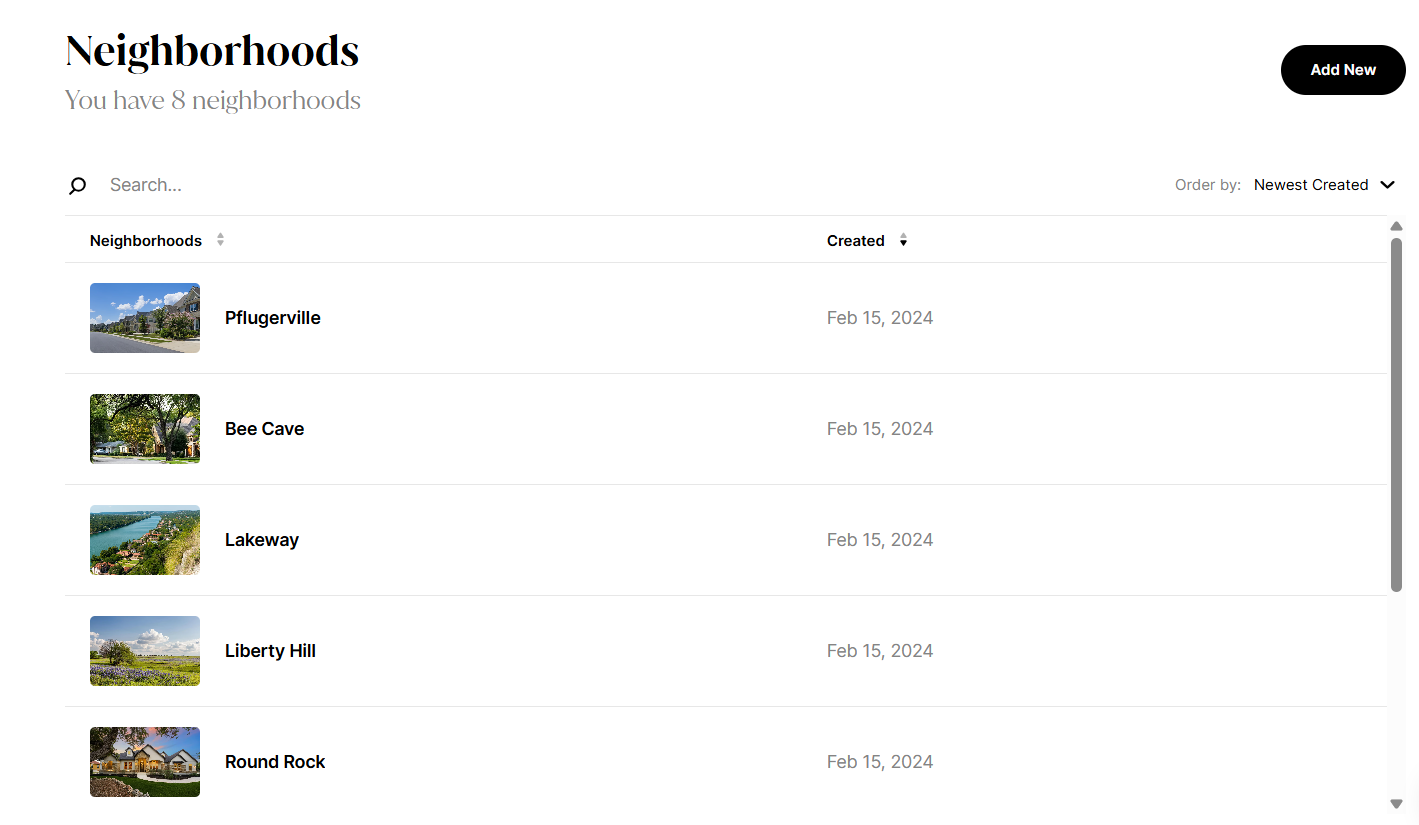Open the Pflugerville neighborhood link
The image size is (1419, 825).
tap(272, 317)
